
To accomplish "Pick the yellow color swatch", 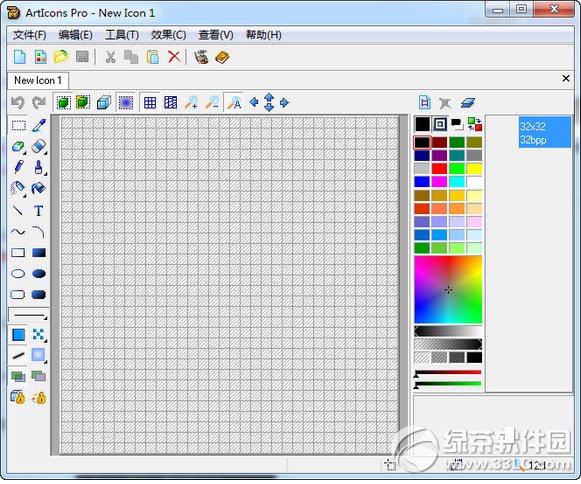I will coord(474,168).
